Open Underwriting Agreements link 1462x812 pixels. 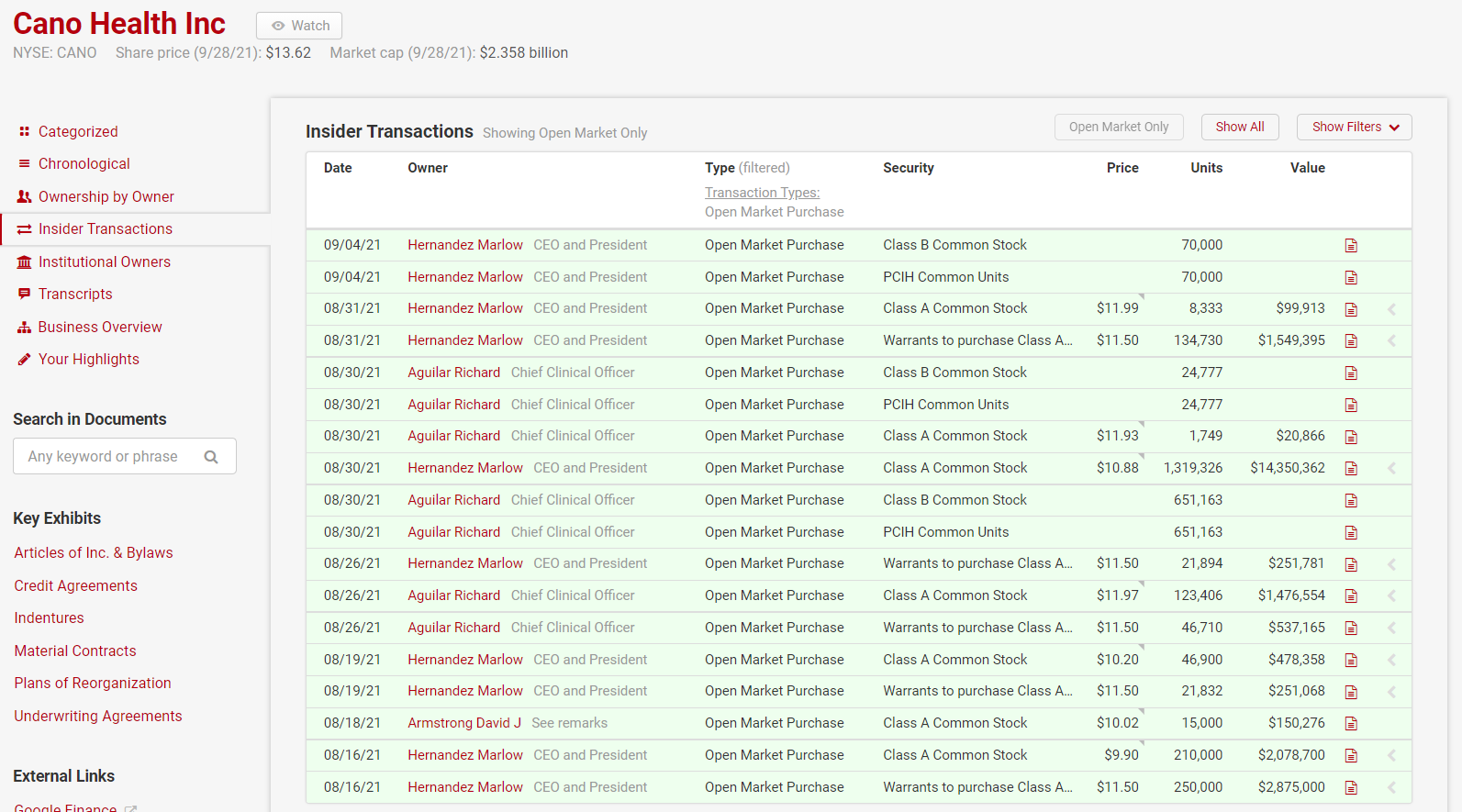click(x=98, y=716)
